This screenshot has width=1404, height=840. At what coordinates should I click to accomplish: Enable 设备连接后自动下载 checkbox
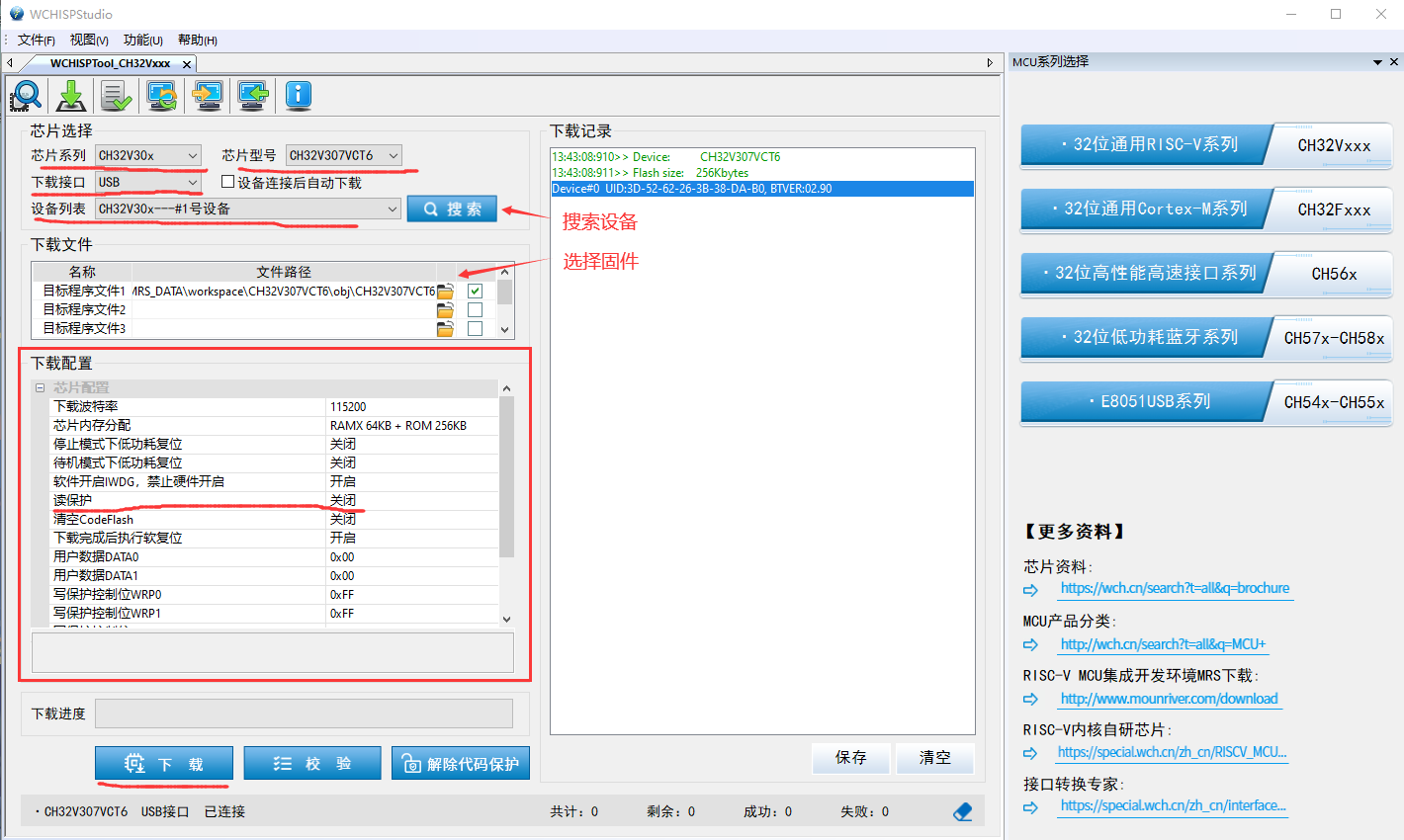(x=228, y=182)
